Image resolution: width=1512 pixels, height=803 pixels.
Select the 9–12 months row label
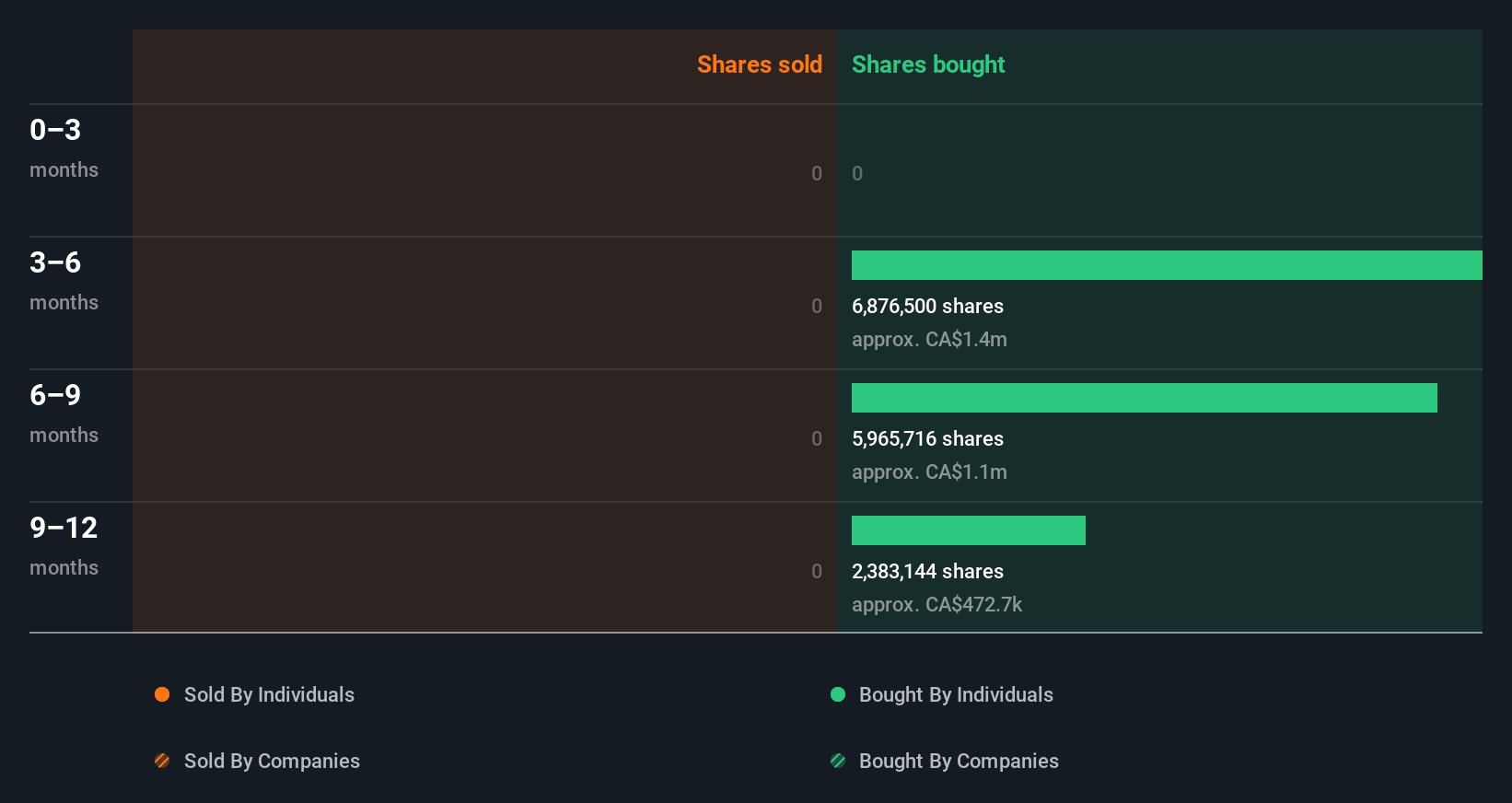pos(64,545)
